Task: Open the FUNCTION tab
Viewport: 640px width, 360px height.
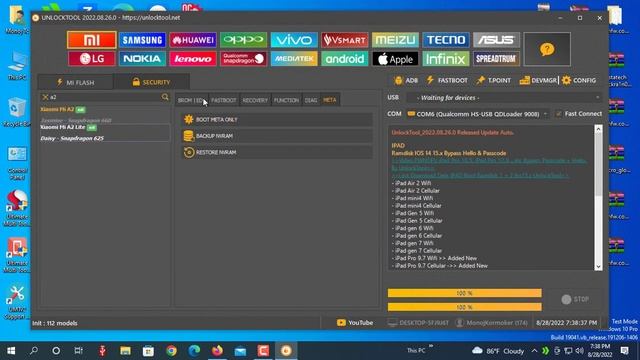Action: tap(287, 100)
